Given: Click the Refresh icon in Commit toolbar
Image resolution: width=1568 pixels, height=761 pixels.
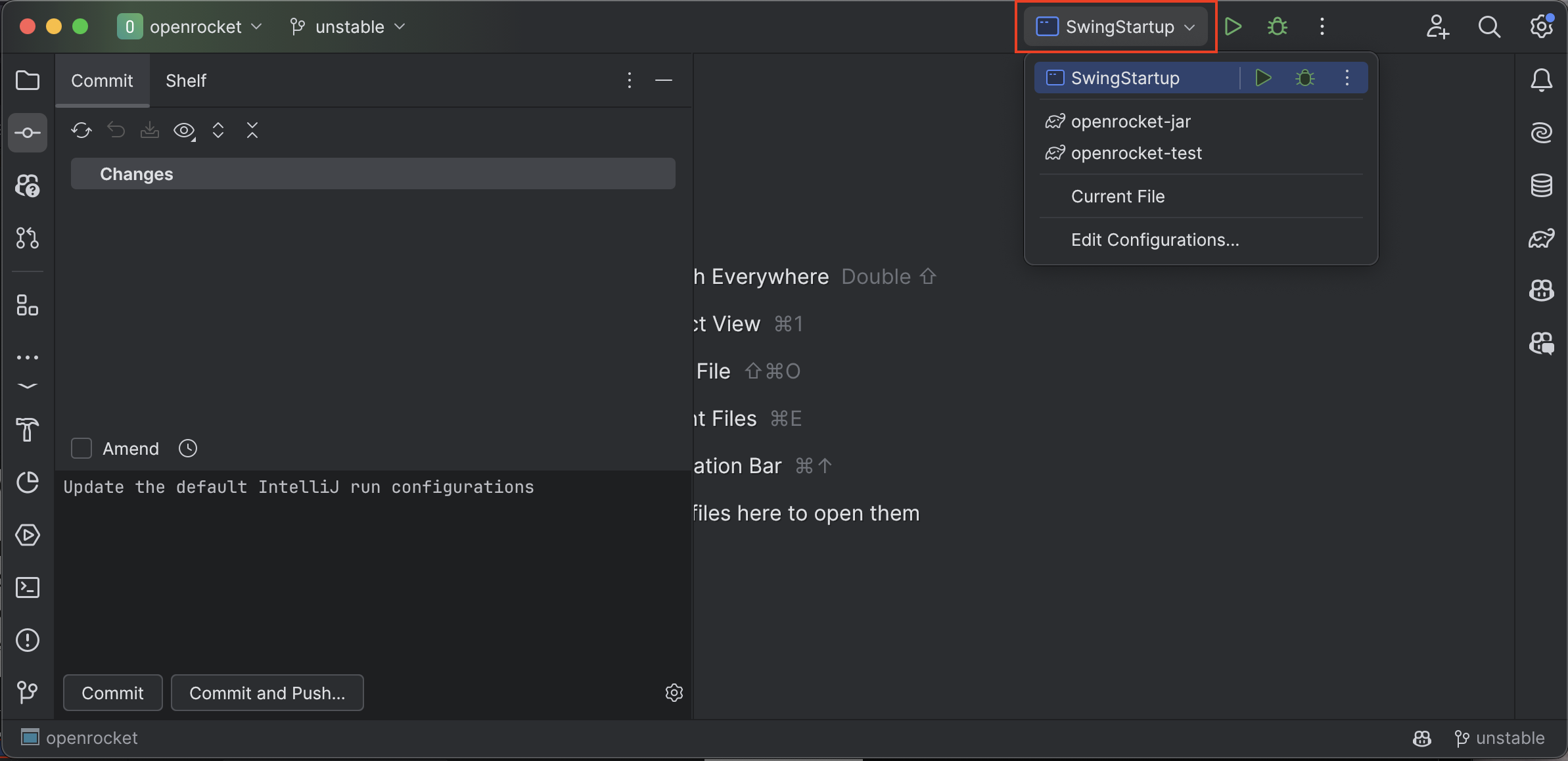Looking at the screenshot, I should [81, 130].
